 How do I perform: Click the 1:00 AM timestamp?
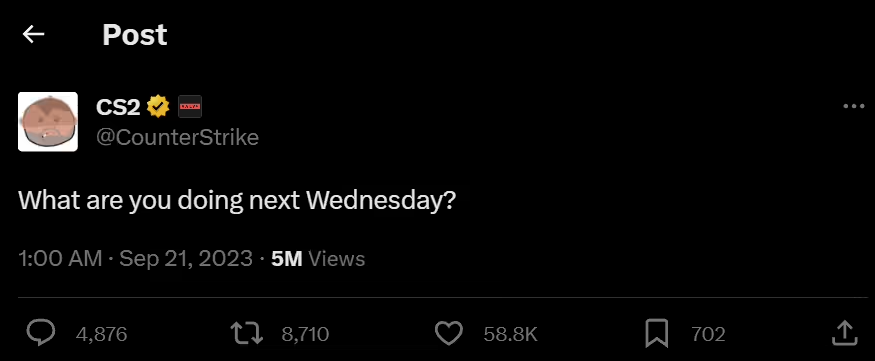tap(60, 259)
